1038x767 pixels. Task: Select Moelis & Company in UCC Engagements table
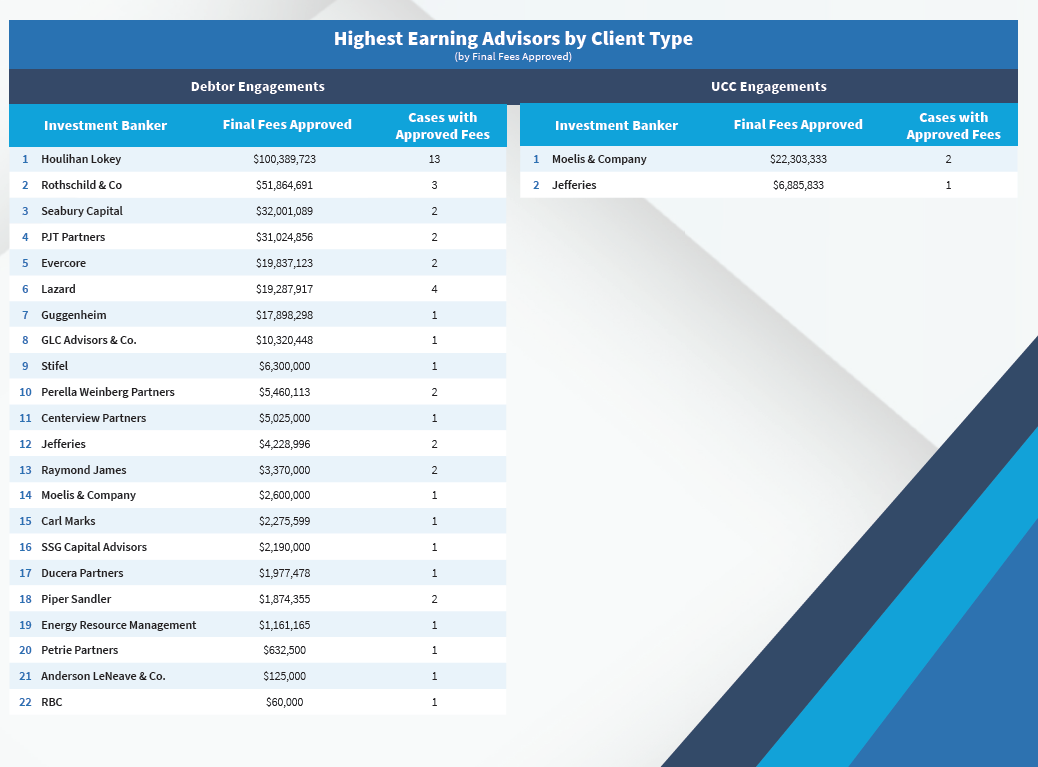pyautogui.click(x=599, y=159)
